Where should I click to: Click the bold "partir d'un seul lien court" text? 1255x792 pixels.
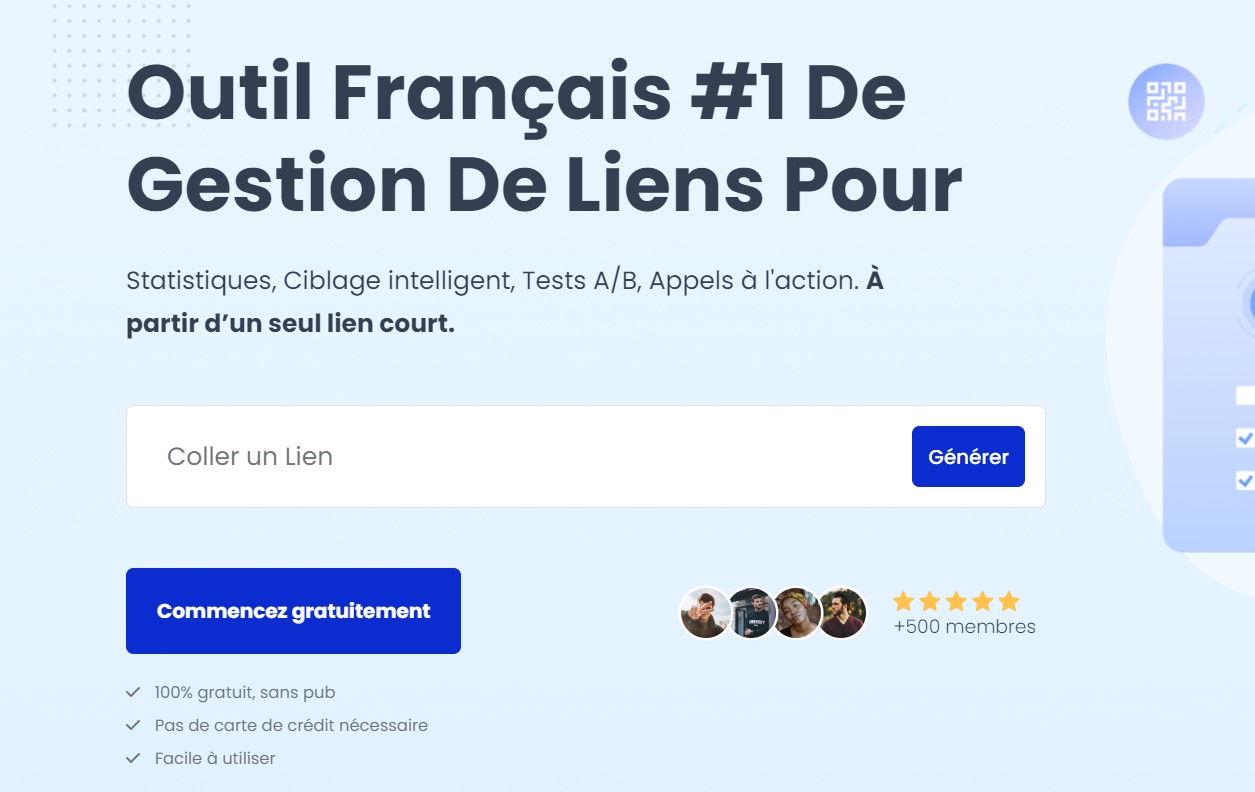[290, 325]
